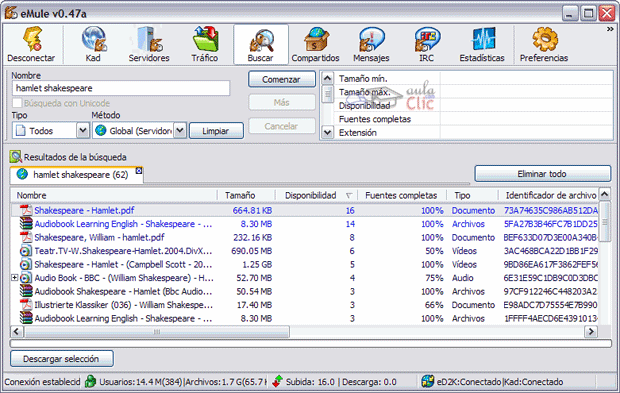Click the Usuarios status bar icon
This screenshot has height=393, width=620.
[x=91, y=382]
